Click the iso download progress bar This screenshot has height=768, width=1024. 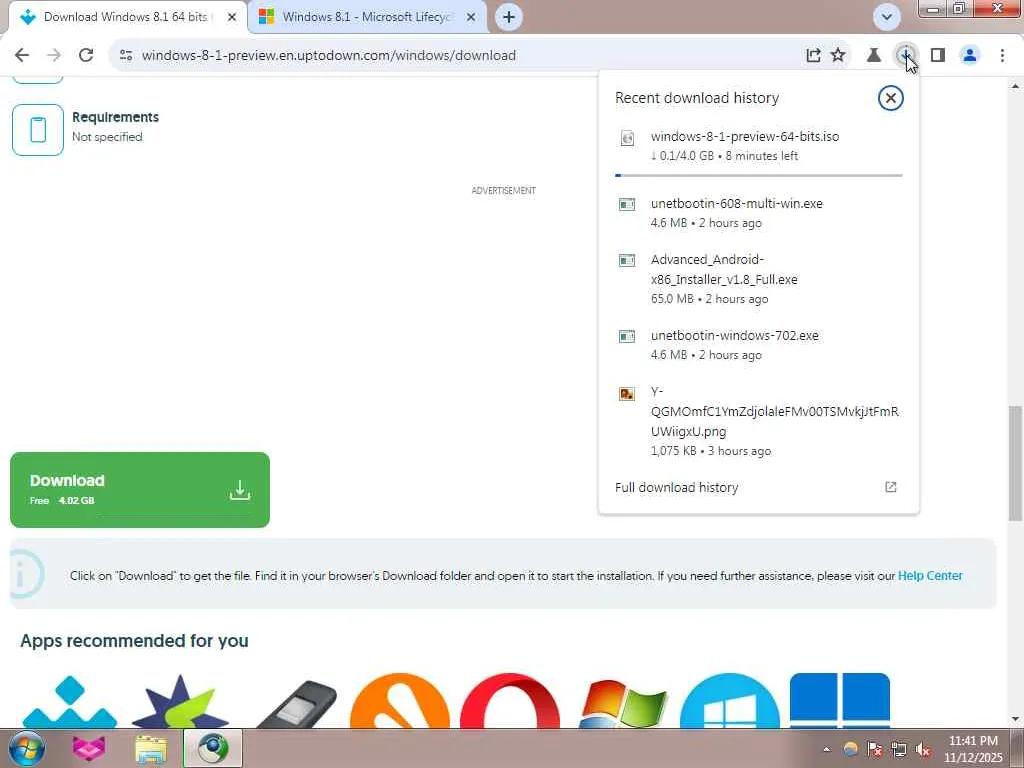tap(759, 175)
